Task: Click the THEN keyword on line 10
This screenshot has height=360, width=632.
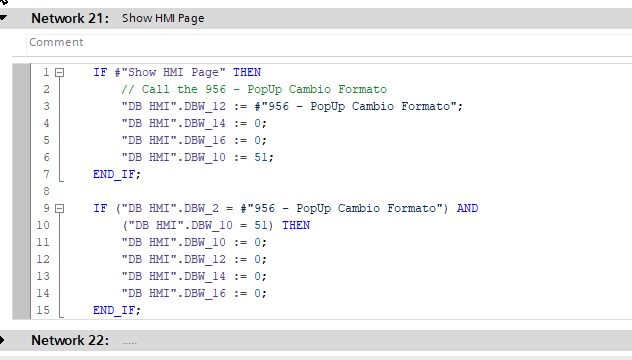Action: coord(296,225)
